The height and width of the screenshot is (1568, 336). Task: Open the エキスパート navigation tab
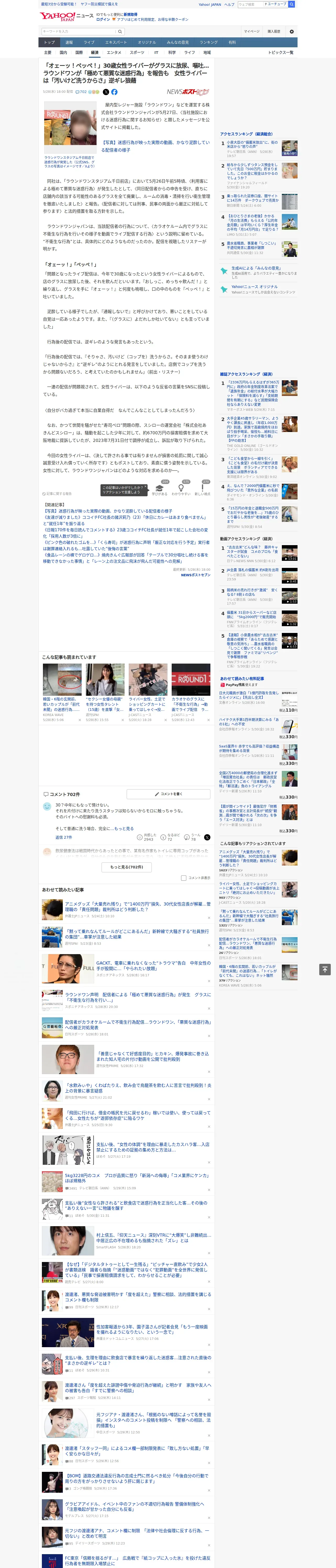[116, 43]
